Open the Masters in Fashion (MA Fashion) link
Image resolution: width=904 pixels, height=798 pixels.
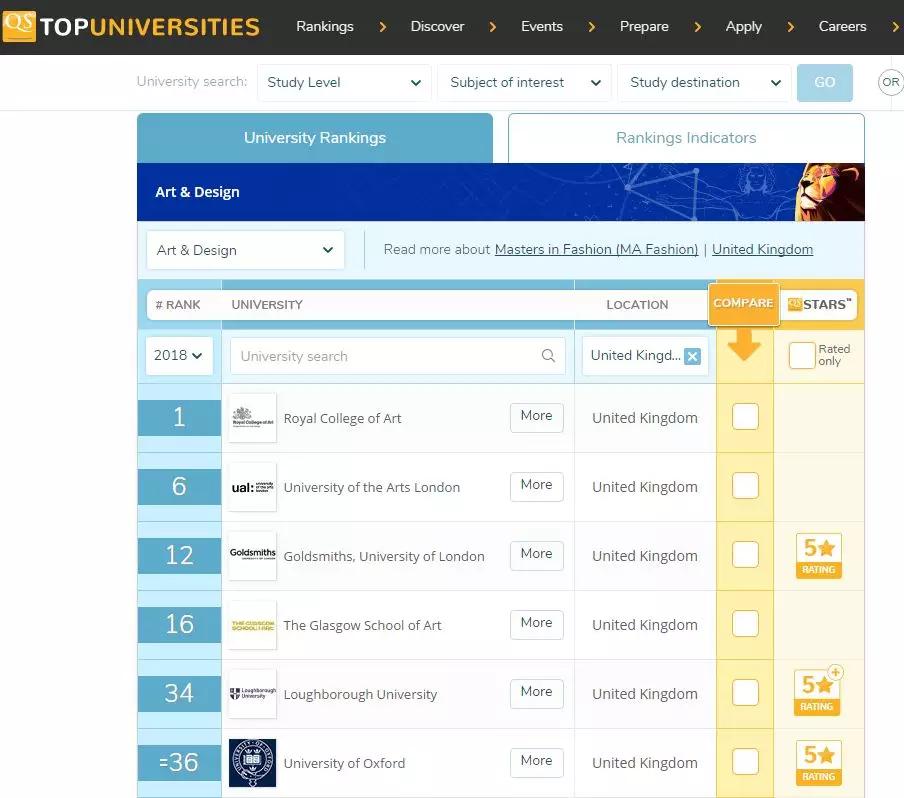coord(596,250)
